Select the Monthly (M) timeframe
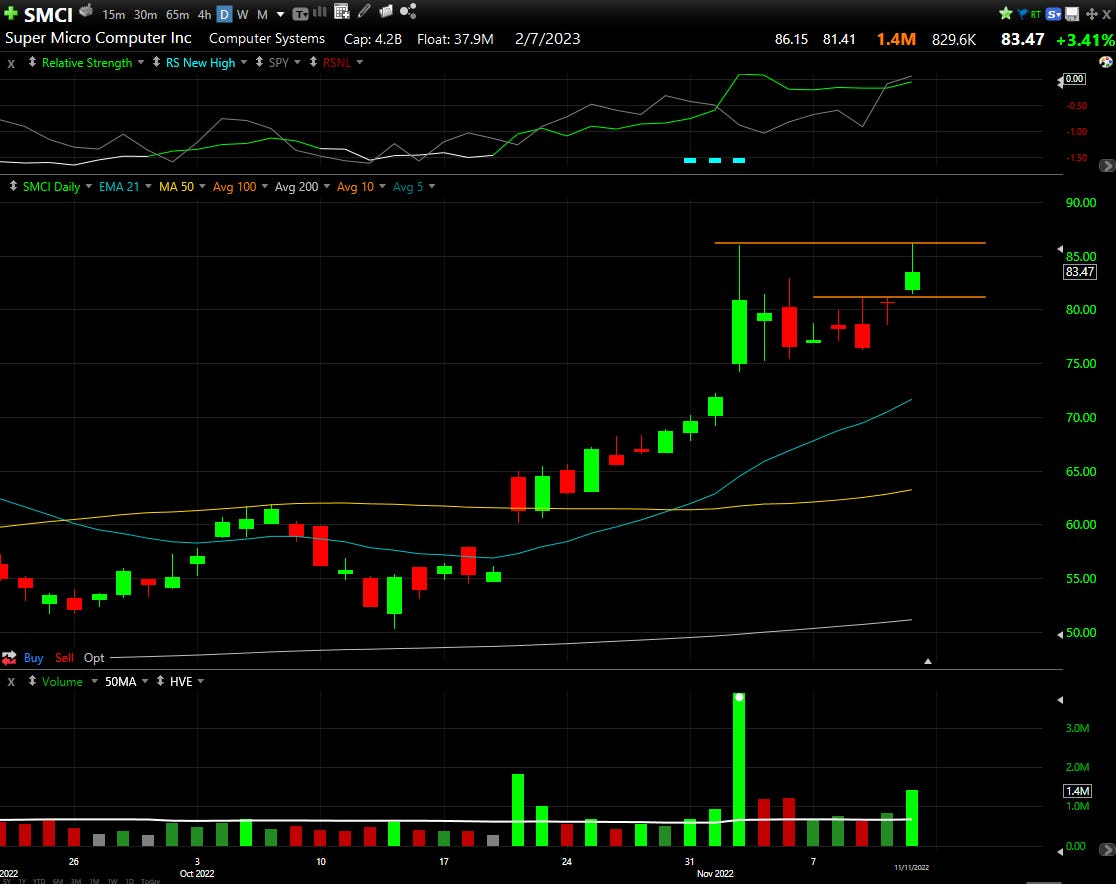Image resolution: width=1116 pixels, height=884 pixels. tap(262, 14)
